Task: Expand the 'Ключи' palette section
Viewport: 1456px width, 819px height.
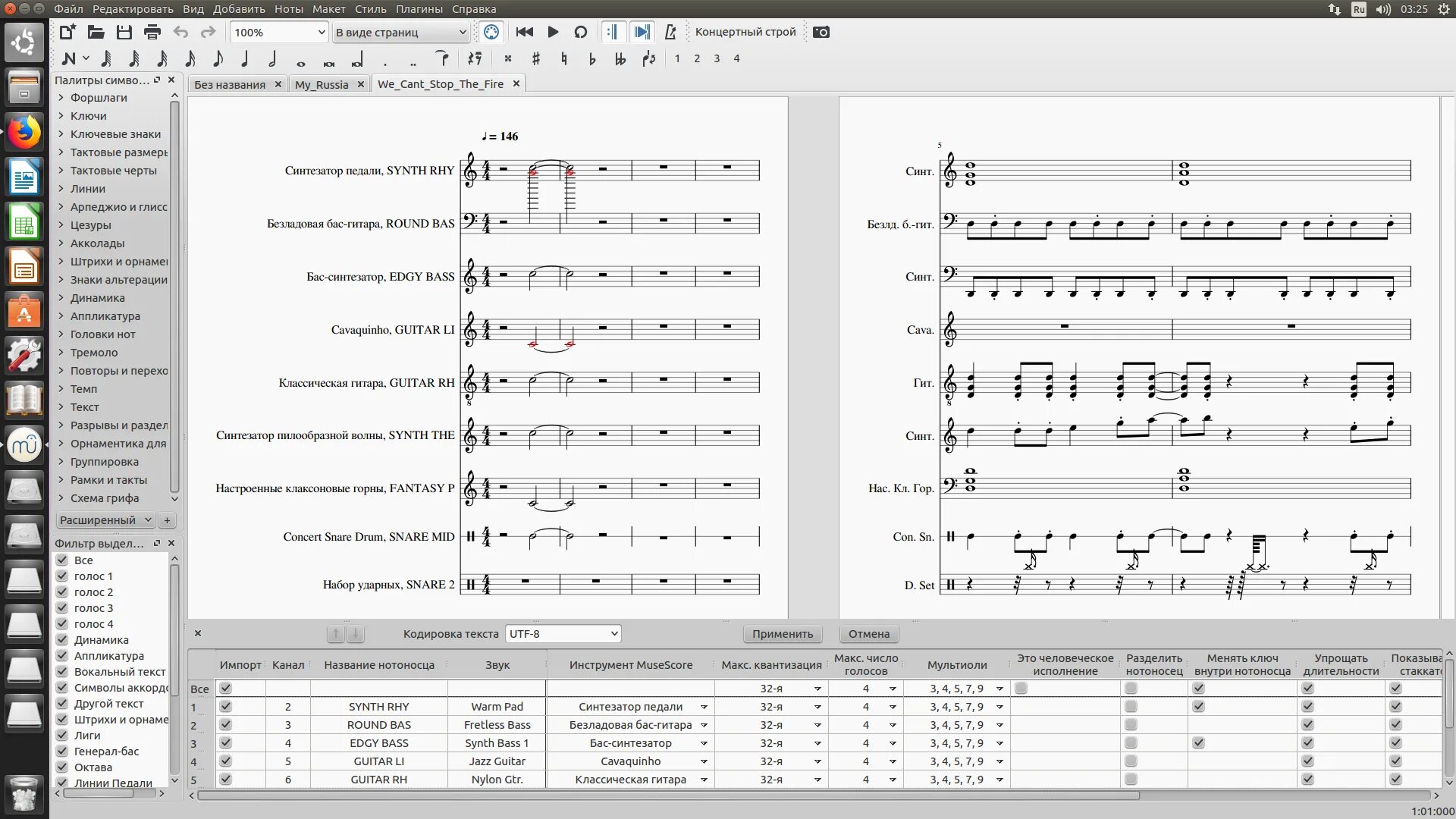Action: click(x=88, y=116)
